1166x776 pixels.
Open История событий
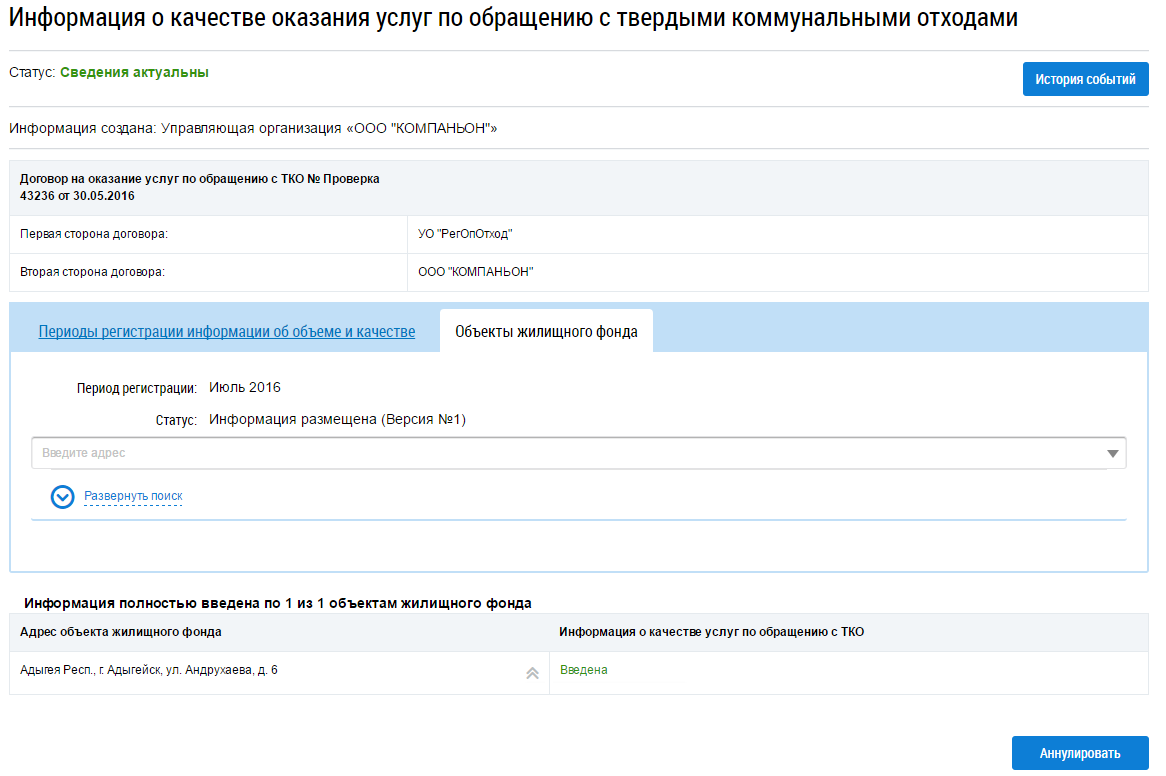[x=1085, y=80]
